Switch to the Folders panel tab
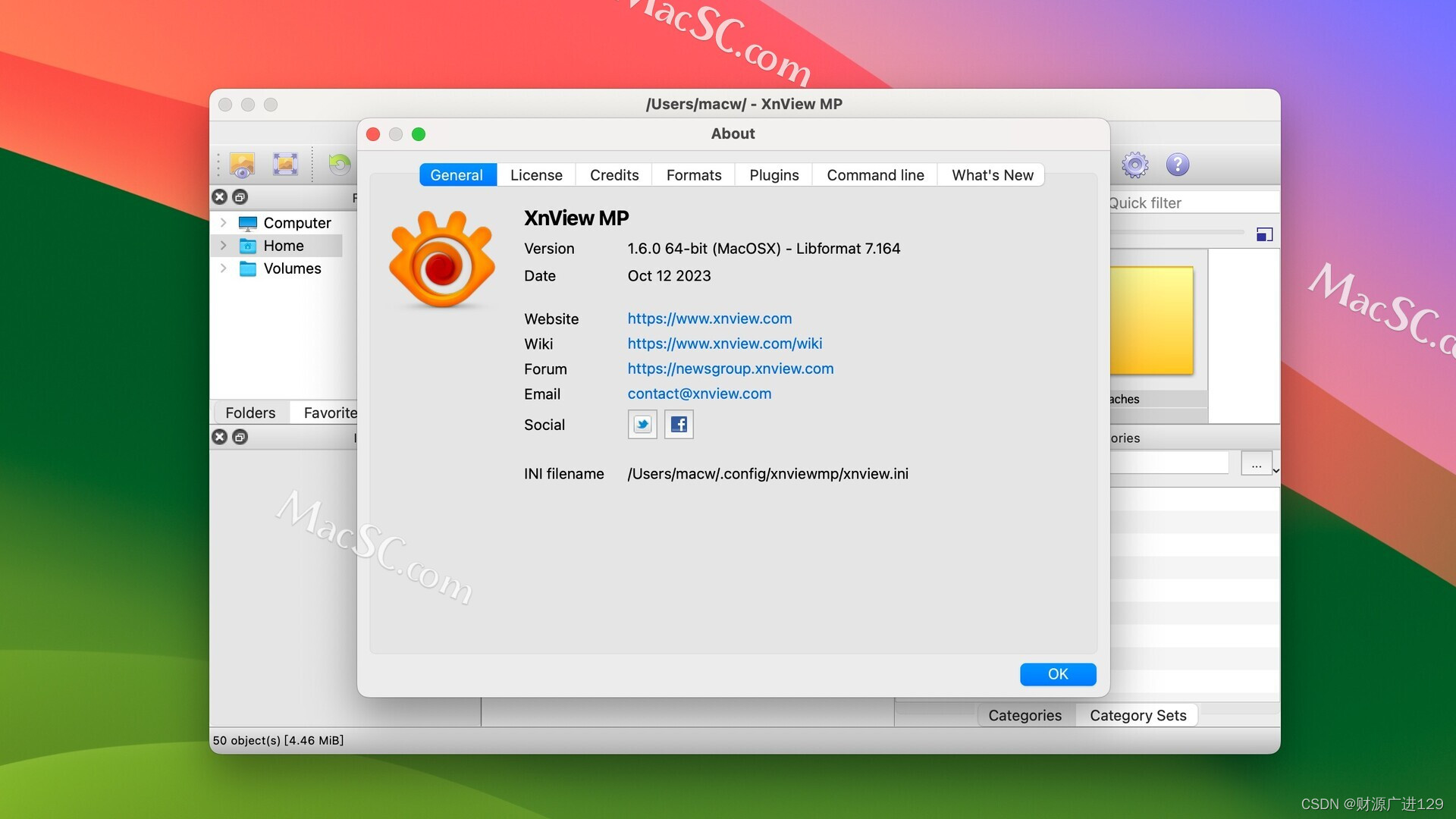The height and width of the screenshot is (819, 1456). 250,413
